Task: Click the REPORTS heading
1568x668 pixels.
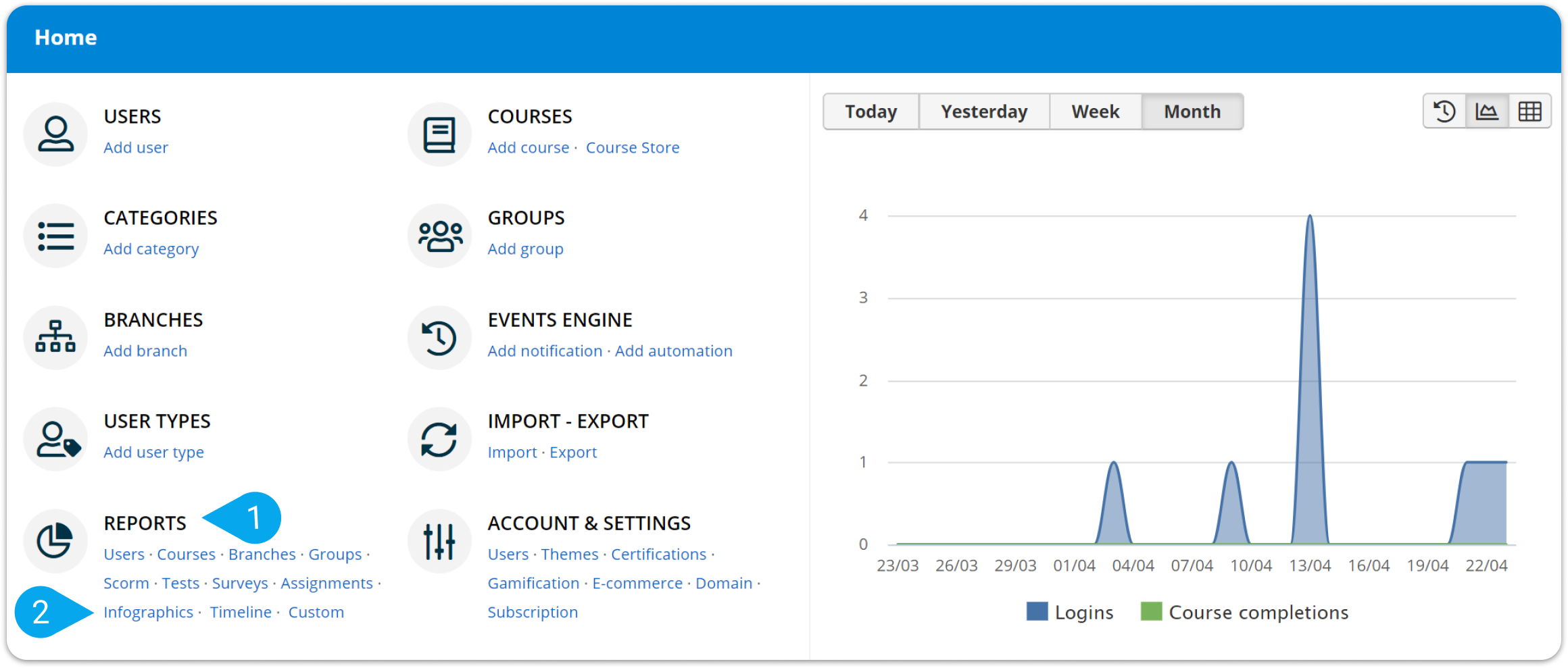Action: click(x=145, y=523)
